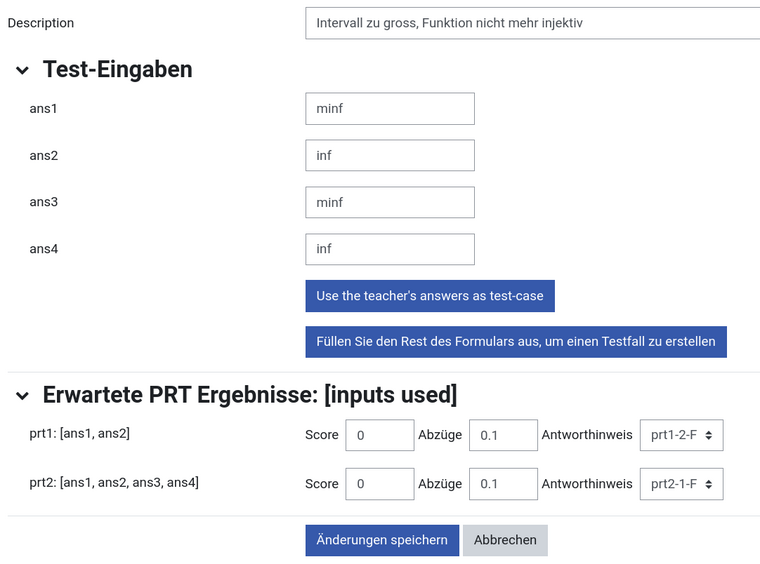Click the Test-Eingaben heading
This screenshot has width=760, height=564.
tap(117, 69)
